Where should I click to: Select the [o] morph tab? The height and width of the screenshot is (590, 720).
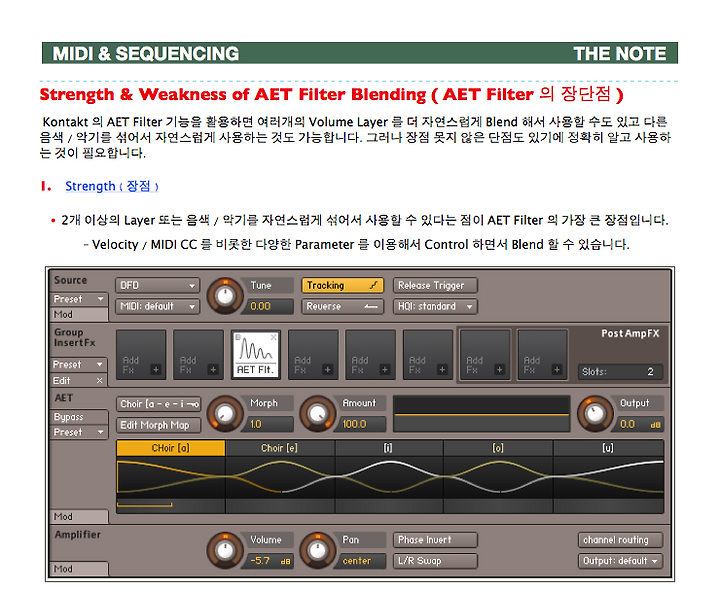point(498,448)
